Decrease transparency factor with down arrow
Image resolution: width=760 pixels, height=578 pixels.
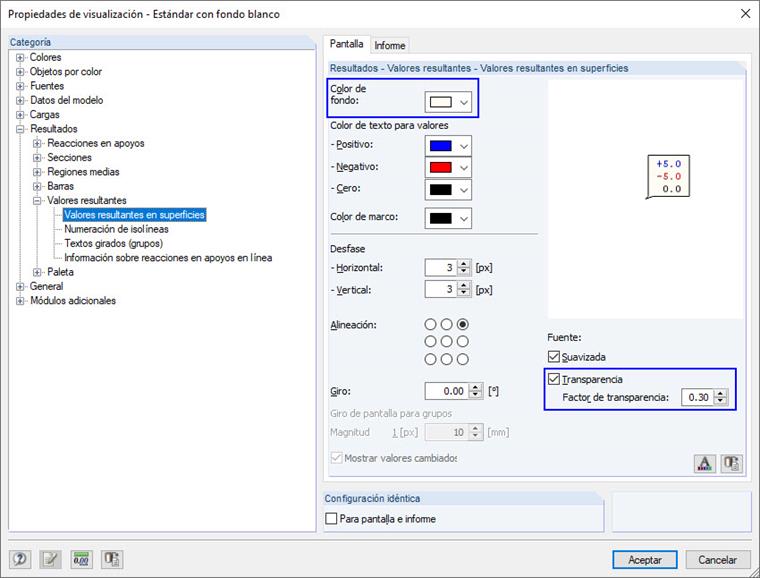[721, 401]
